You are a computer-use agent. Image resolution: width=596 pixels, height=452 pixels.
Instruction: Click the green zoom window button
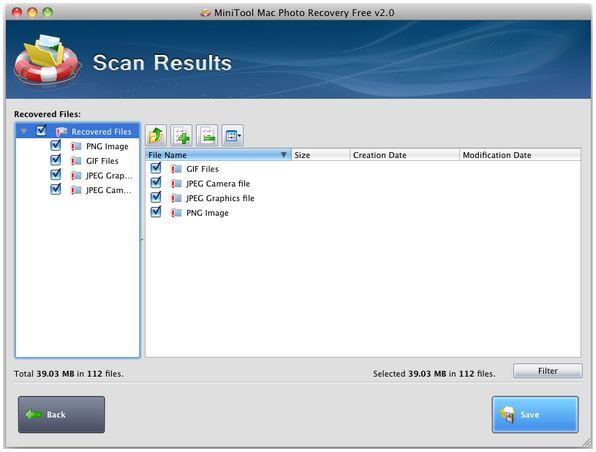[48, 13]
